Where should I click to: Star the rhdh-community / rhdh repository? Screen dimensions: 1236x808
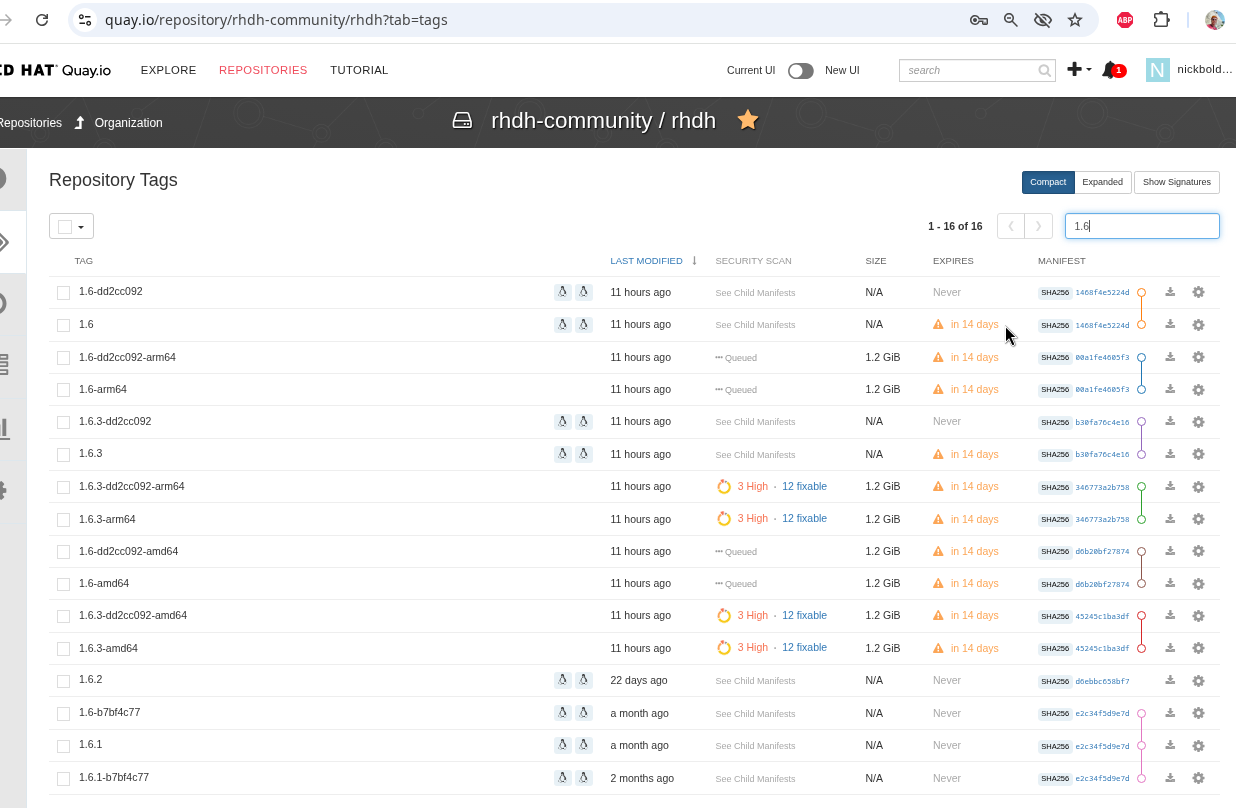pos(748,120)
